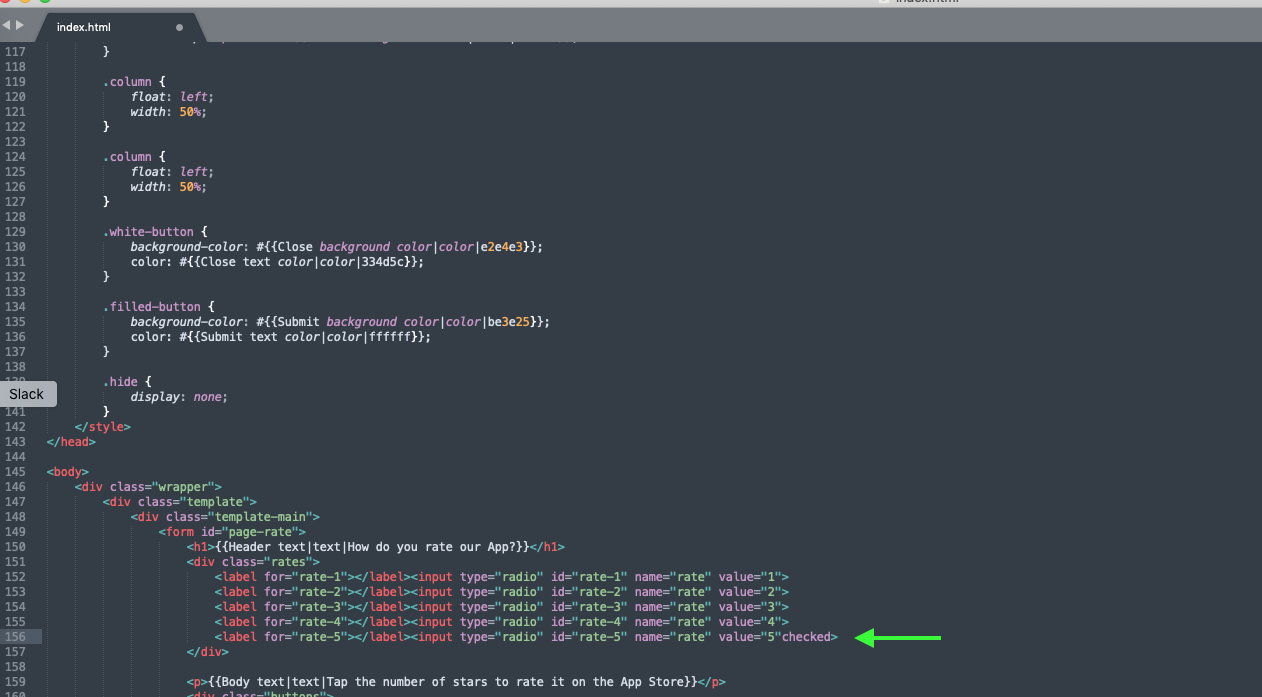The height and width of the screenshot is (697, 1262).
Task: Click gutter line number 145
Action: pos(14,472)
